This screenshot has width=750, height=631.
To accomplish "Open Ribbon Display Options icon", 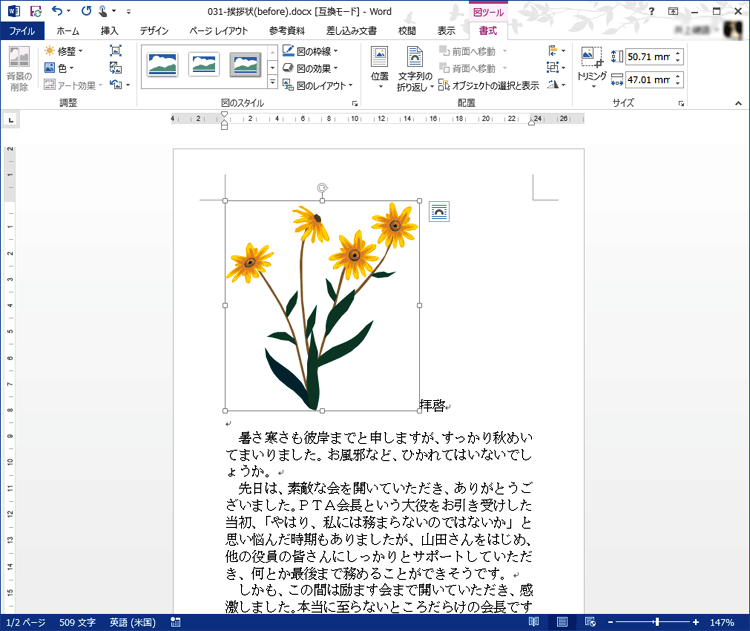I will point(673,11).
